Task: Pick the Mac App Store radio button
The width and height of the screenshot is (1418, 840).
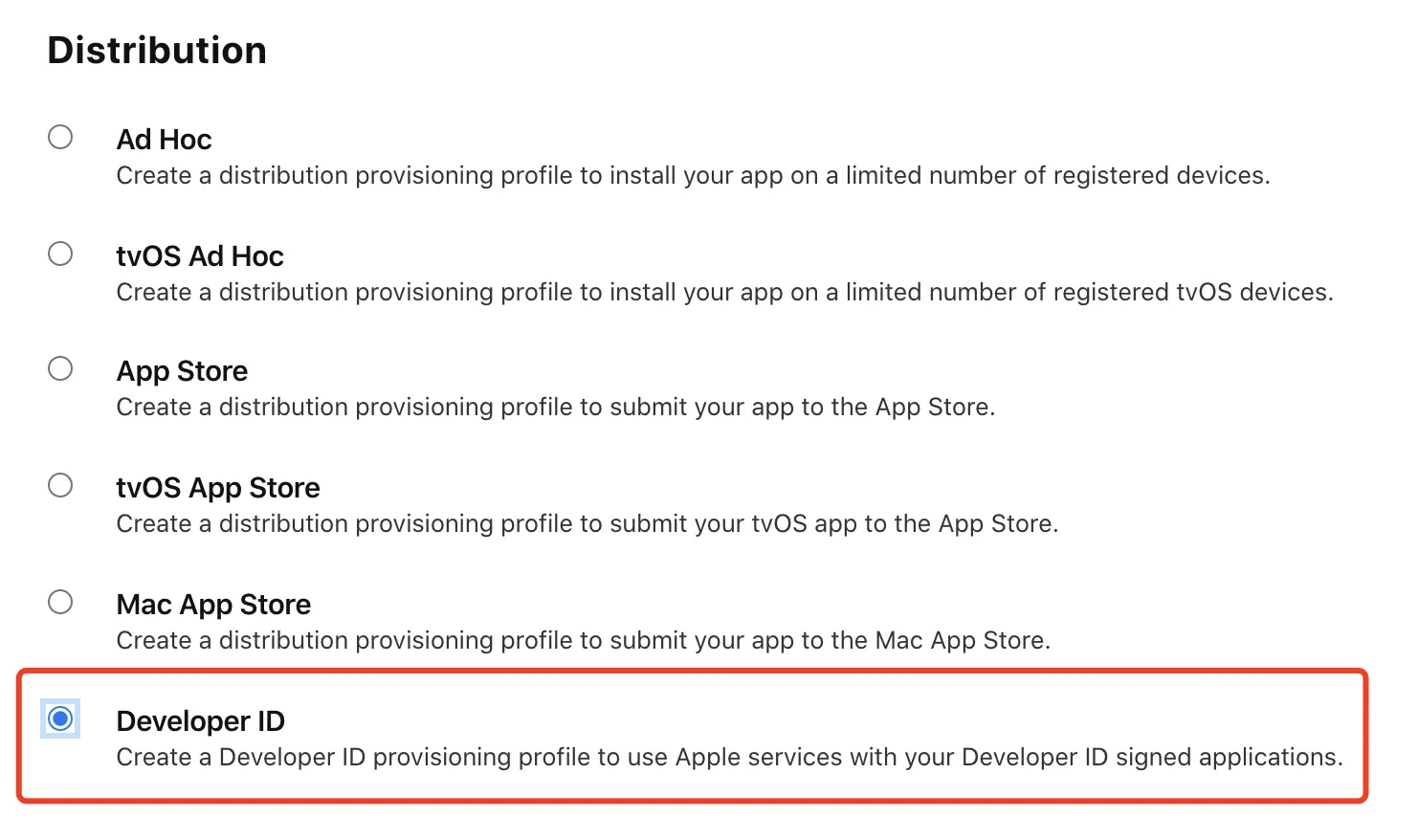Action: (x=60, y=602)
